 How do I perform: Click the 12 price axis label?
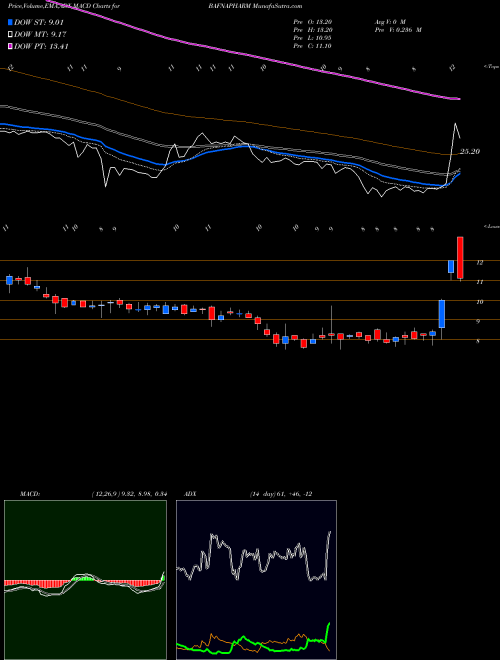coord(479,263)
